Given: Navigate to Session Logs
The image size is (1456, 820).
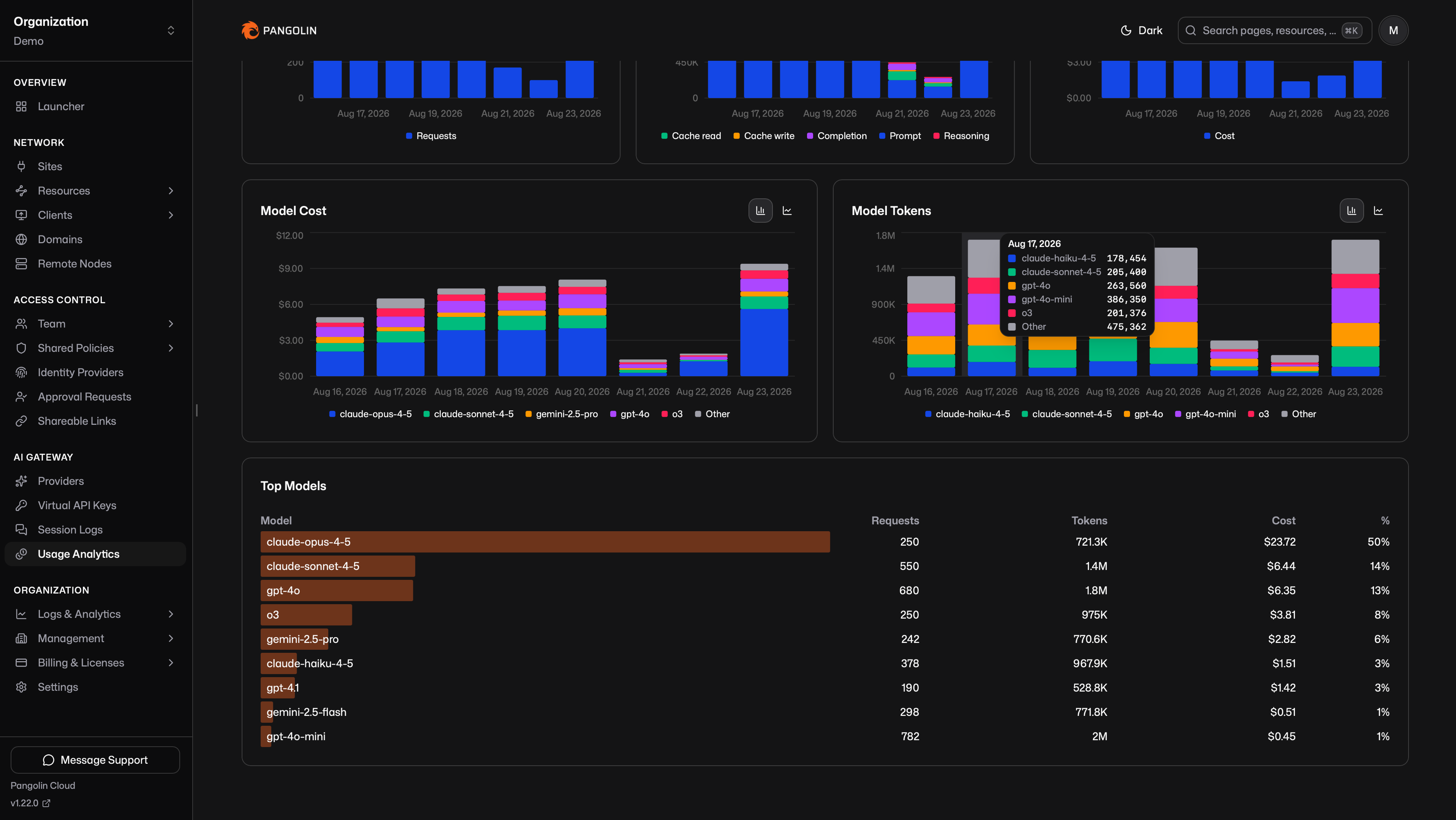Looking at the screenshot, I should (x=95, y=529).
